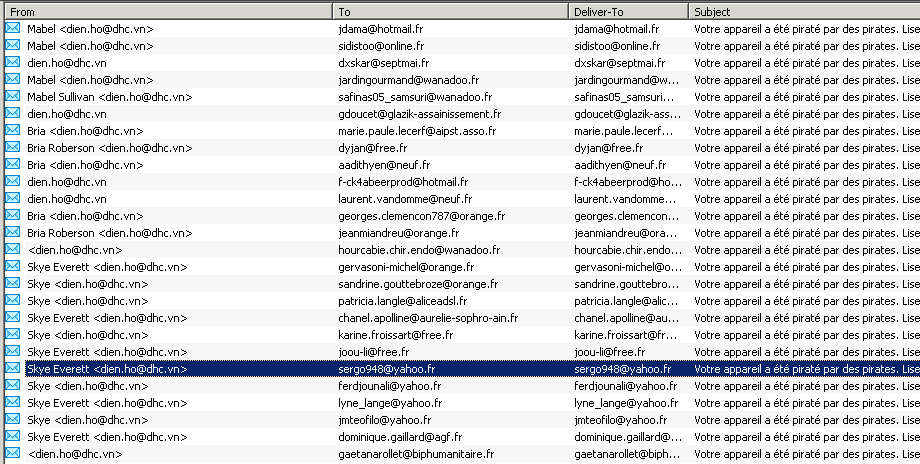The height and width of the screenshot is (464, 920).
Task: Select To cell jeanmiandreu@orange.fr
Action: click(x=398, y=233)
